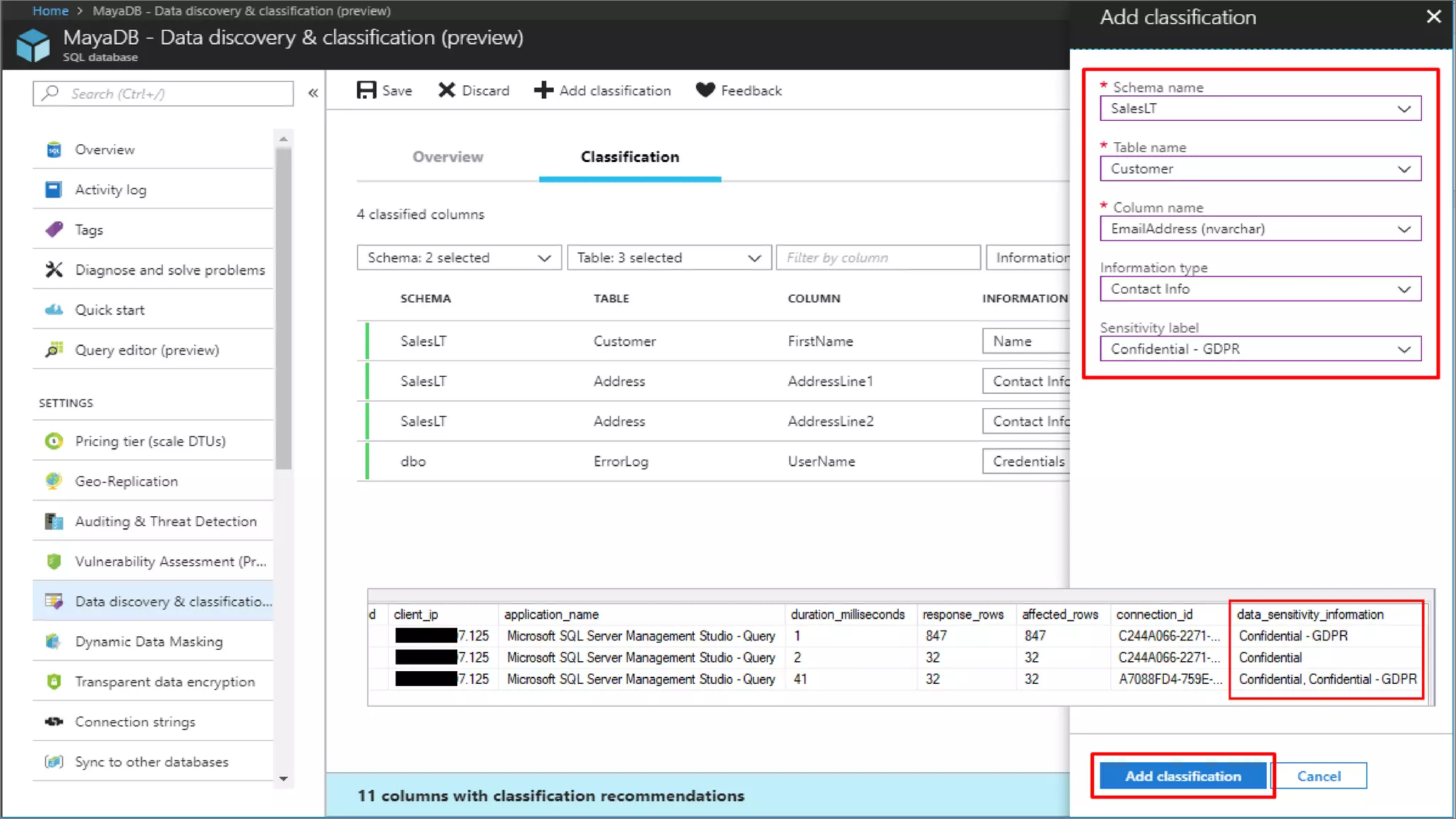Image resolution: width=1456 pixels, height=819 pixels.
Task: Open Contact Info dropdown for AddressLine1 row
Action: coord(1026,381)
